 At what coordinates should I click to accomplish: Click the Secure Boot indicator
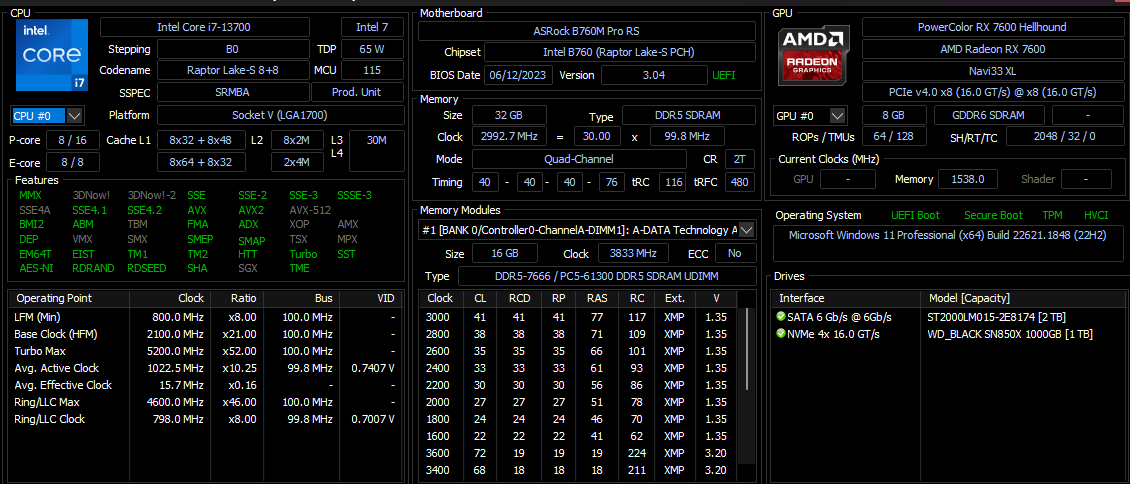coord(993,215)
